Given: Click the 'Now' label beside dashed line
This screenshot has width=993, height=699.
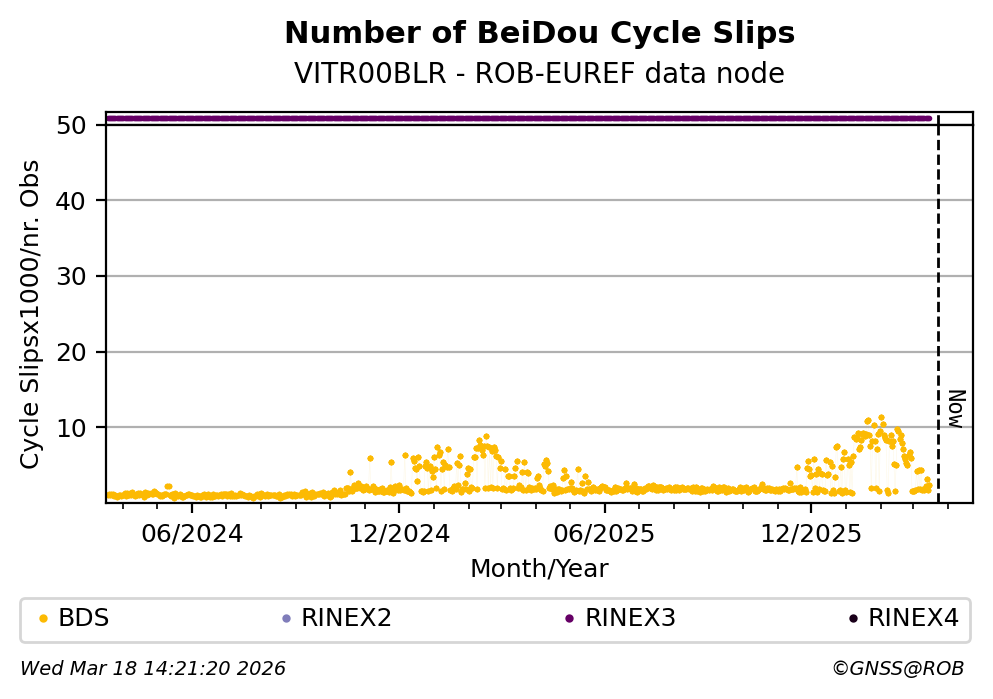Looking at the screenshot, I should click(x=956, y=408).
